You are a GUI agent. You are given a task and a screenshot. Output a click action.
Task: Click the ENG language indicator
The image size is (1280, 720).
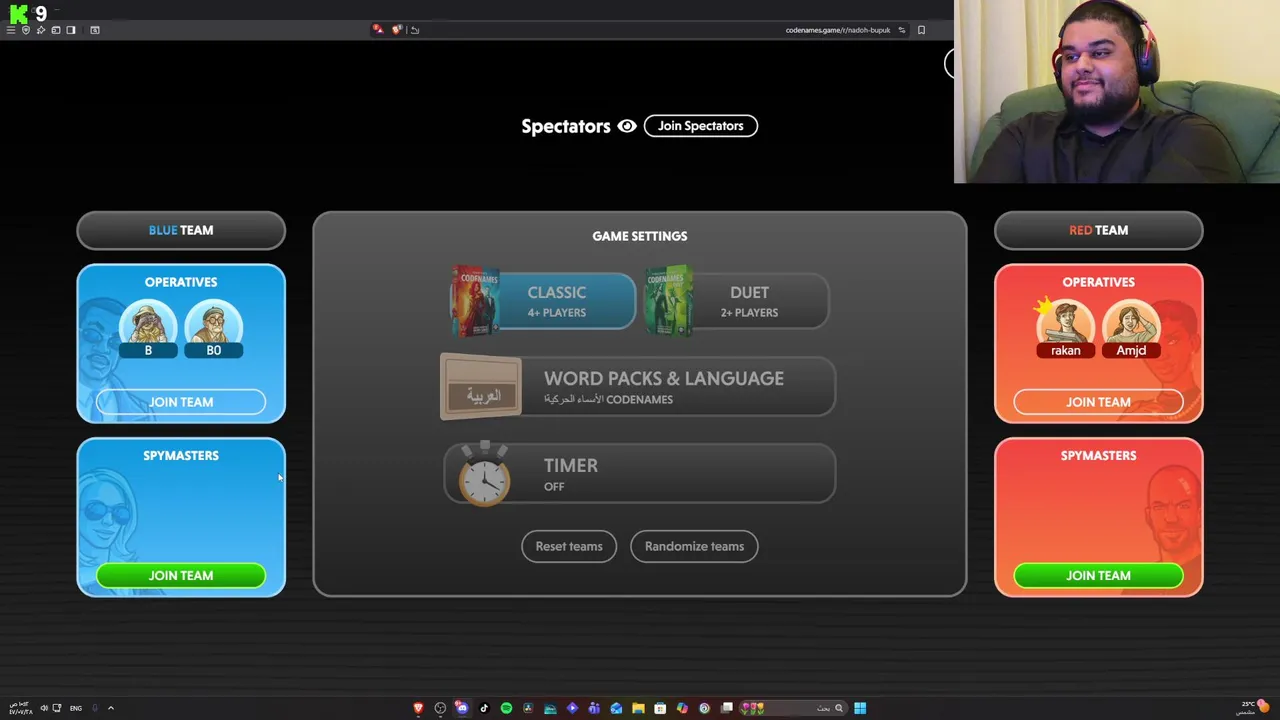pos(75,708)
